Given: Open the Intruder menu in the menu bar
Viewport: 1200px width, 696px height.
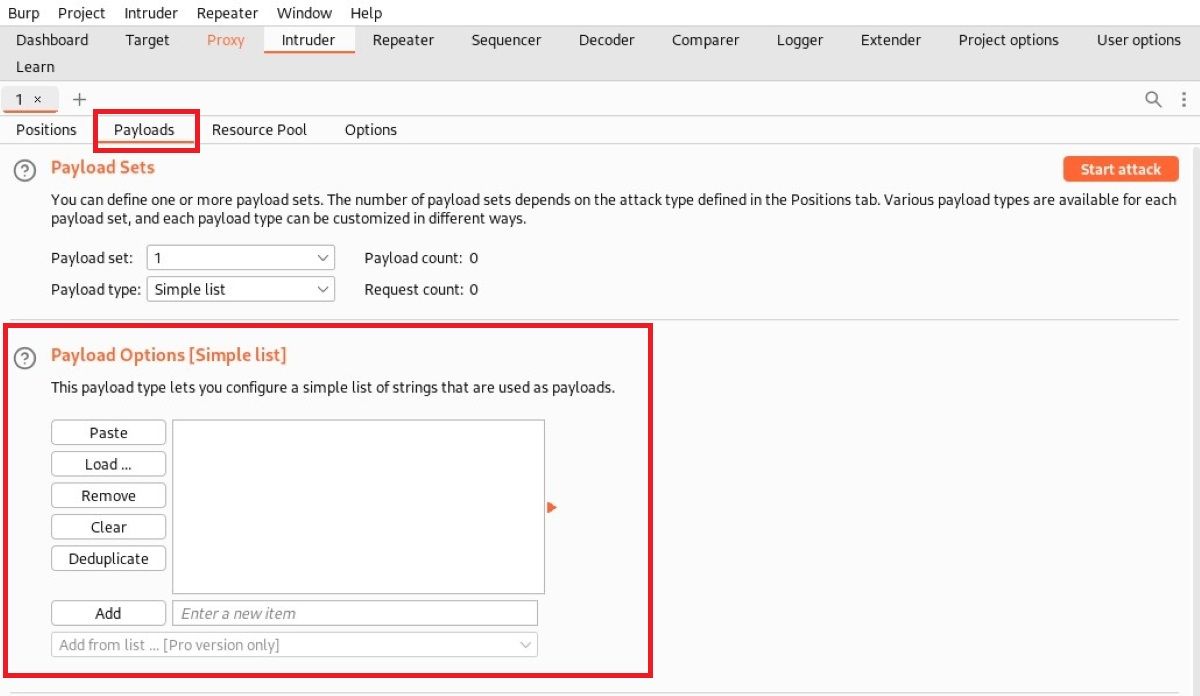Looking at the screenshot, I should (x=150, y=13).
